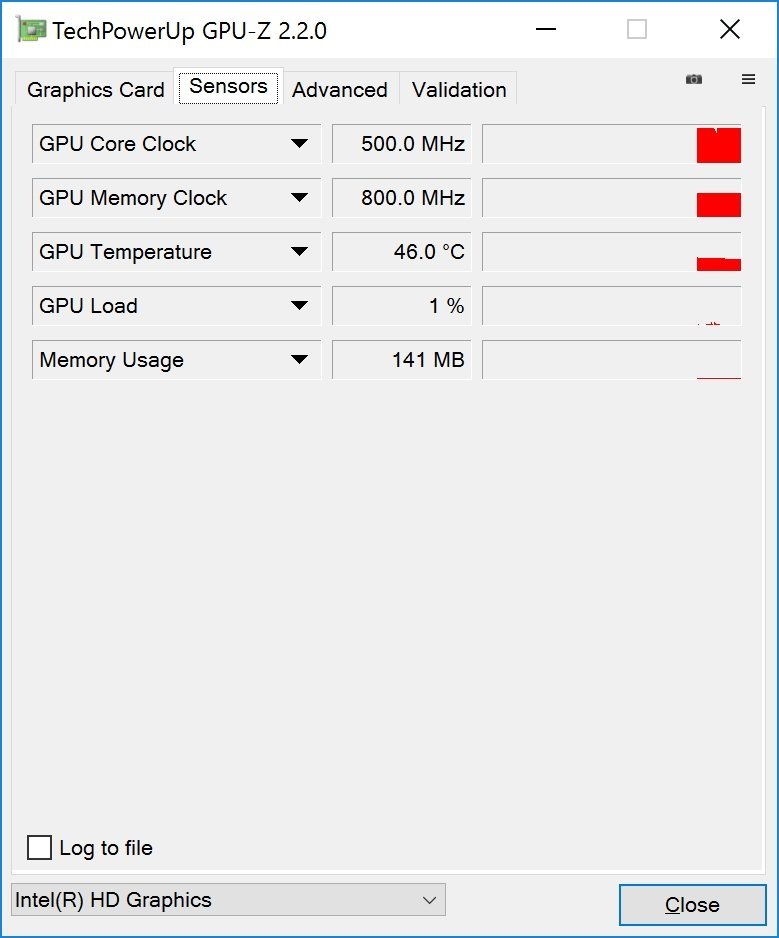Open the GPU Temperature sensor dropdown
The width and height of the screenshot is (779, 938).
click(x=299, y=252)
